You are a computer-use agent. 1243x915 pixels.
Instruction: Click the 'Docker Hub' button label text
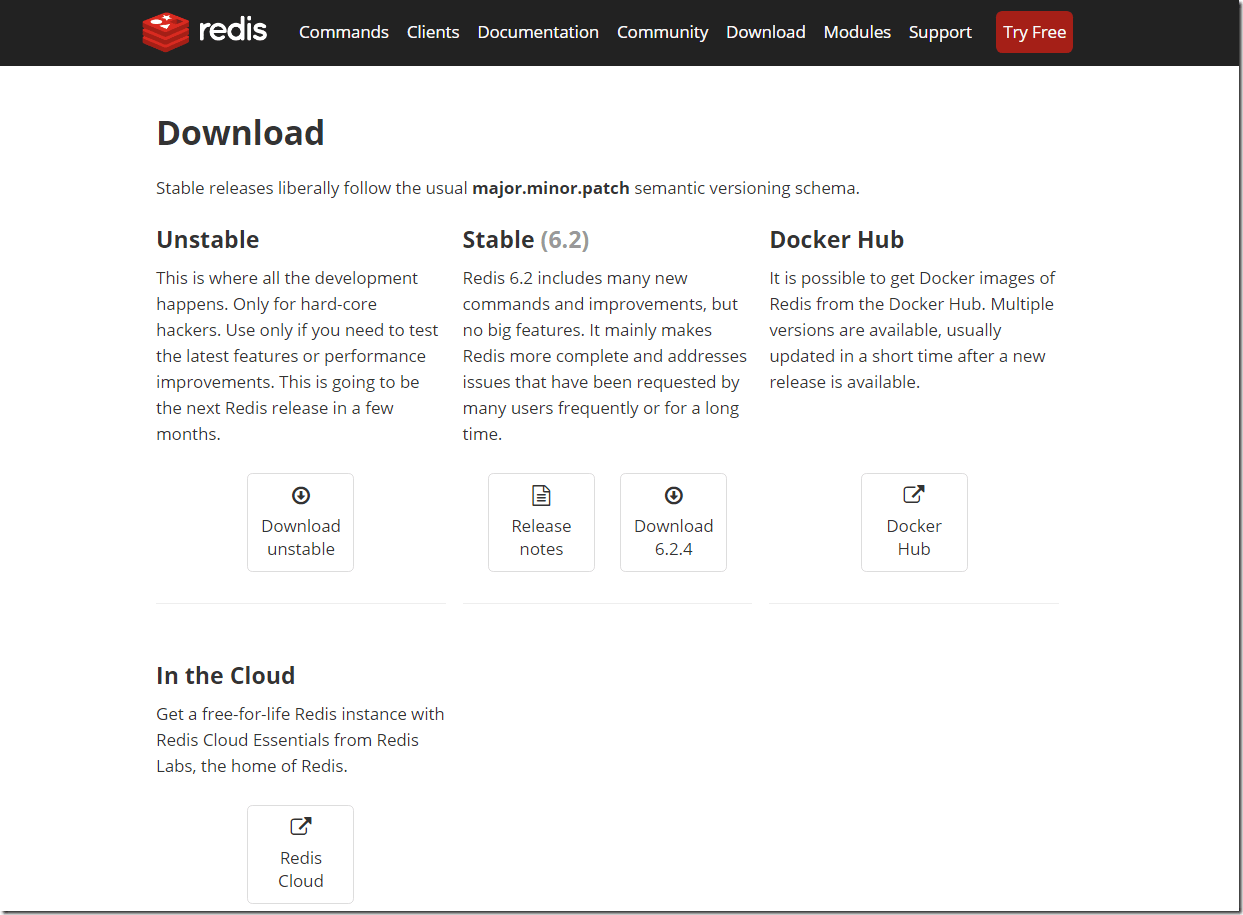[x=914, y=537]
